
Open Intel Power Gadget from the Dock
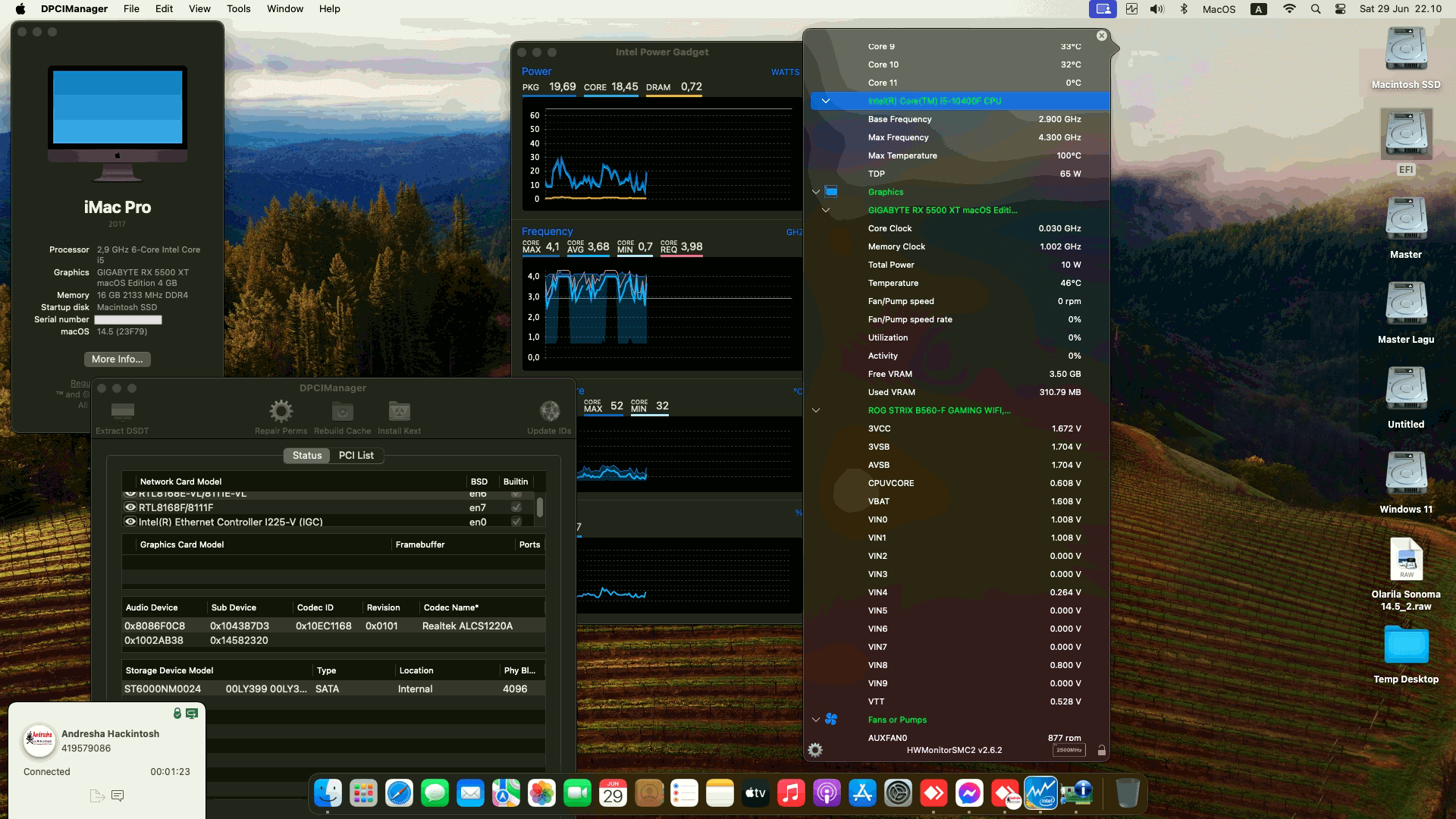(x=1041, y=793)
